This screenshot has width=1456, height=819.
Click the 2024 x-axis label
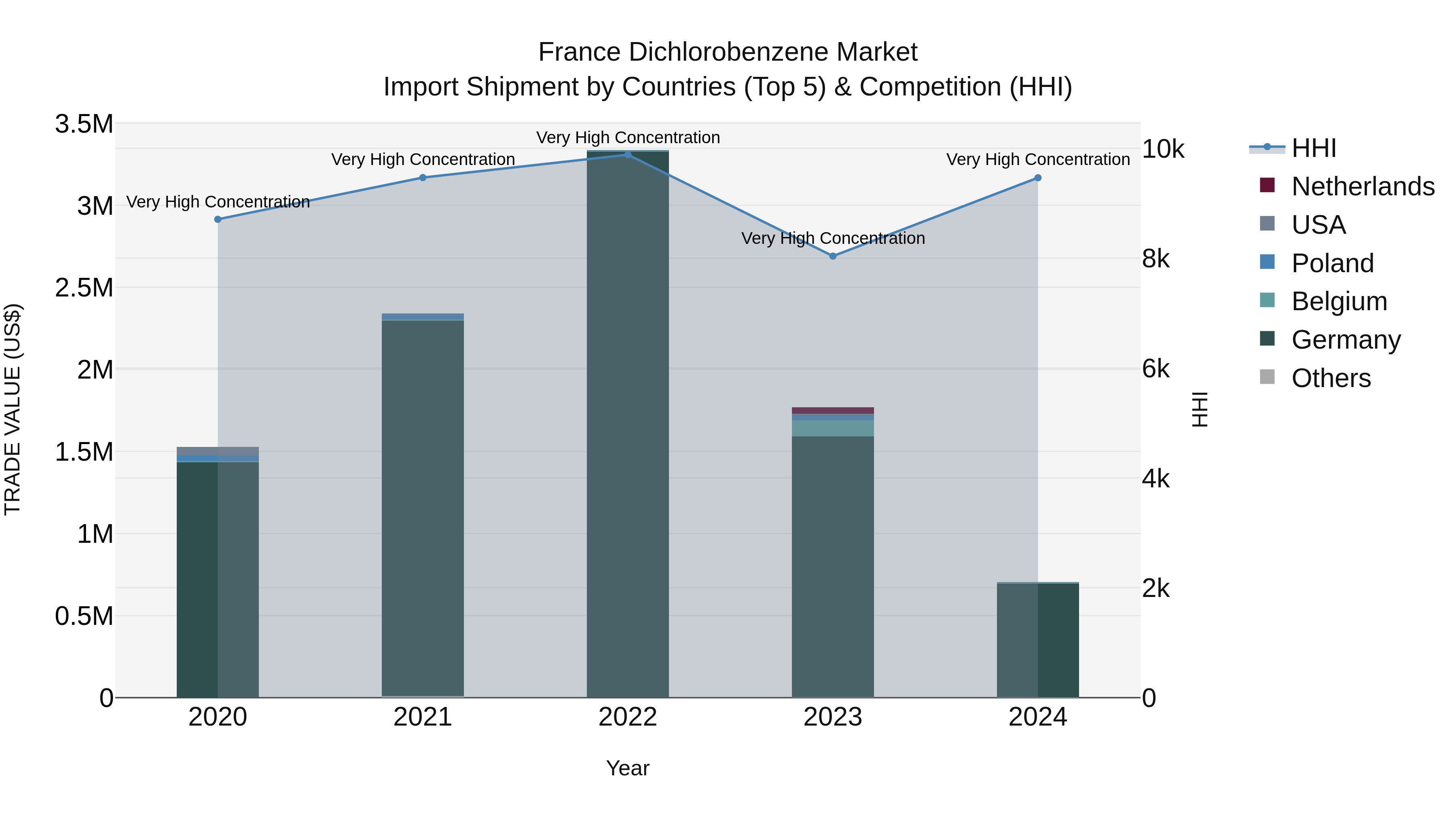coord(1038,717)
